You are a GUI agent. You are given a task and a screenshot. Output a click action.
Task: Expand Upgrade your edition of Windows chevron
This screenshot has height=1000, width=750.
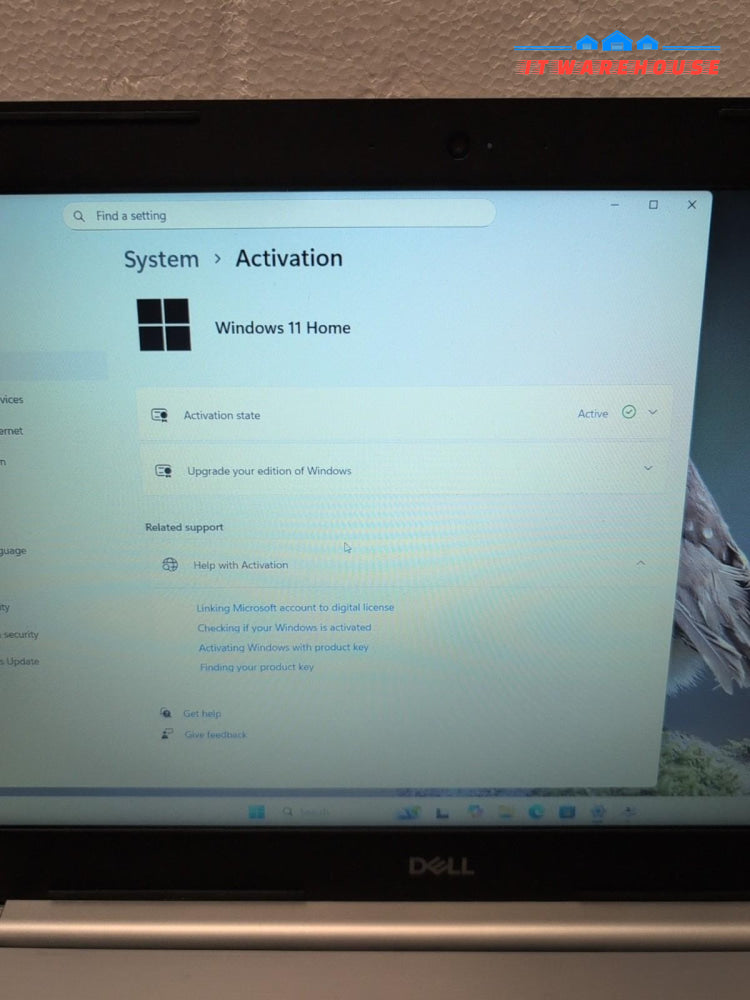tap(648, 468)
